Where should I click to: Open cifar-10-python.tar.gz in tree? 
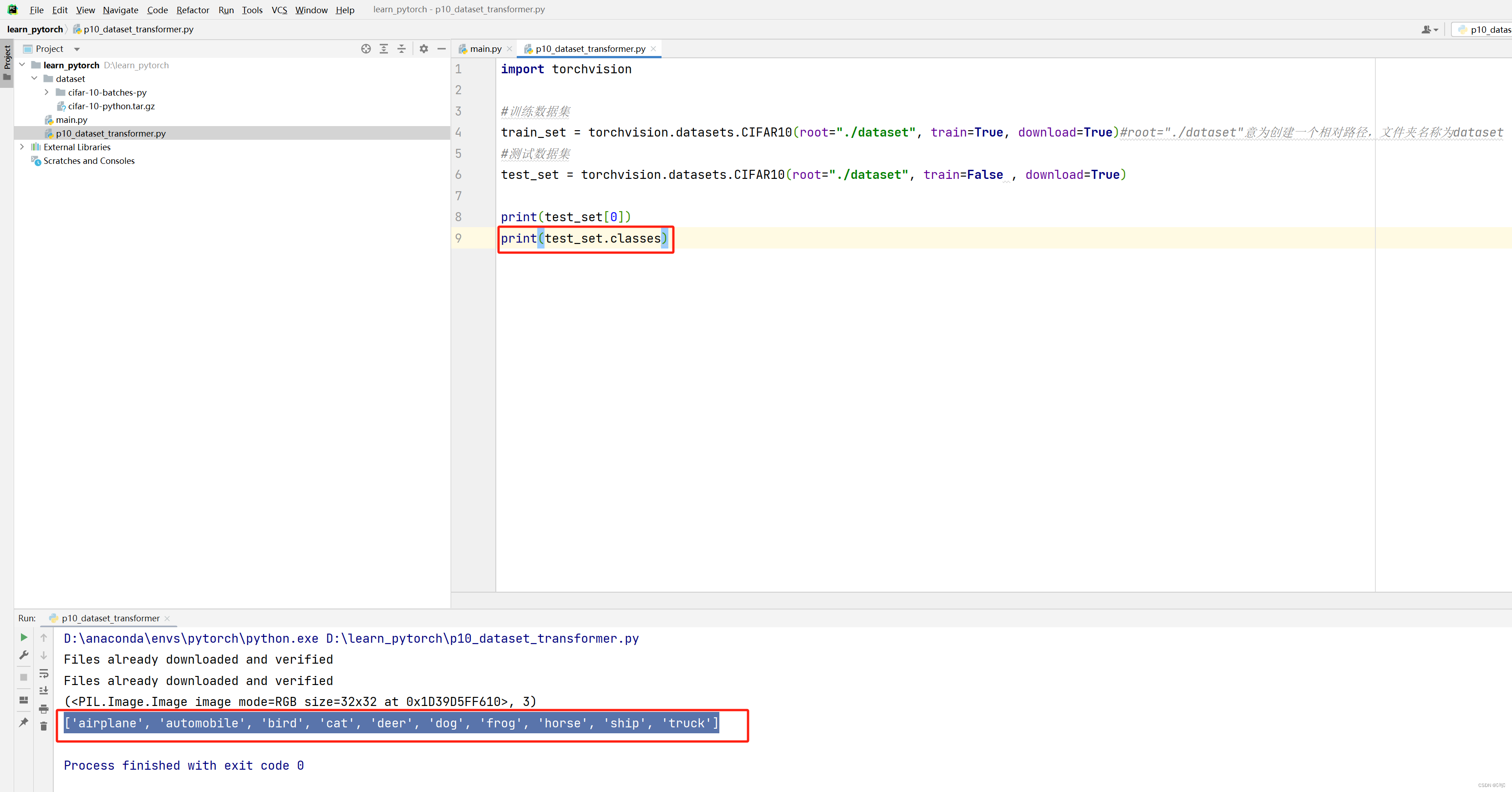click(x=111, y=106)
